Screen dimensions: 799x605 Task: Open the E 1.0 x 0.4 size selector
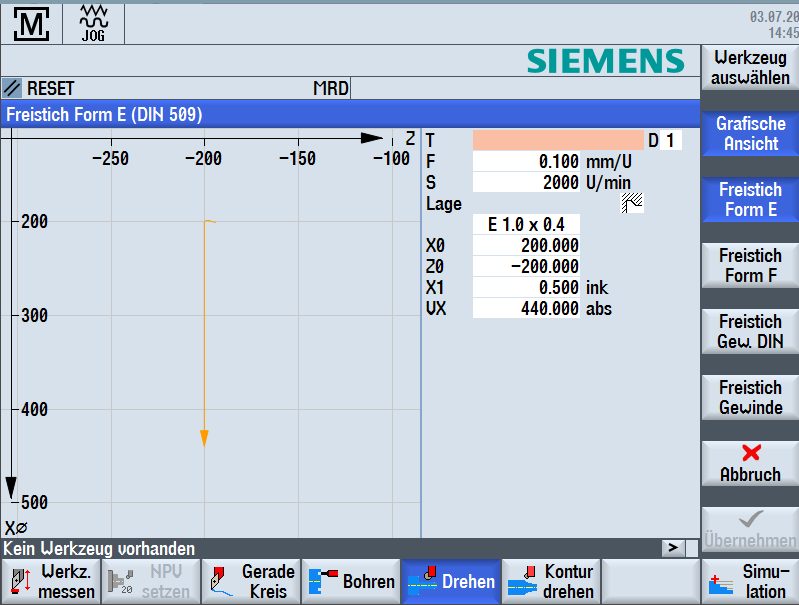click(526, 224)
